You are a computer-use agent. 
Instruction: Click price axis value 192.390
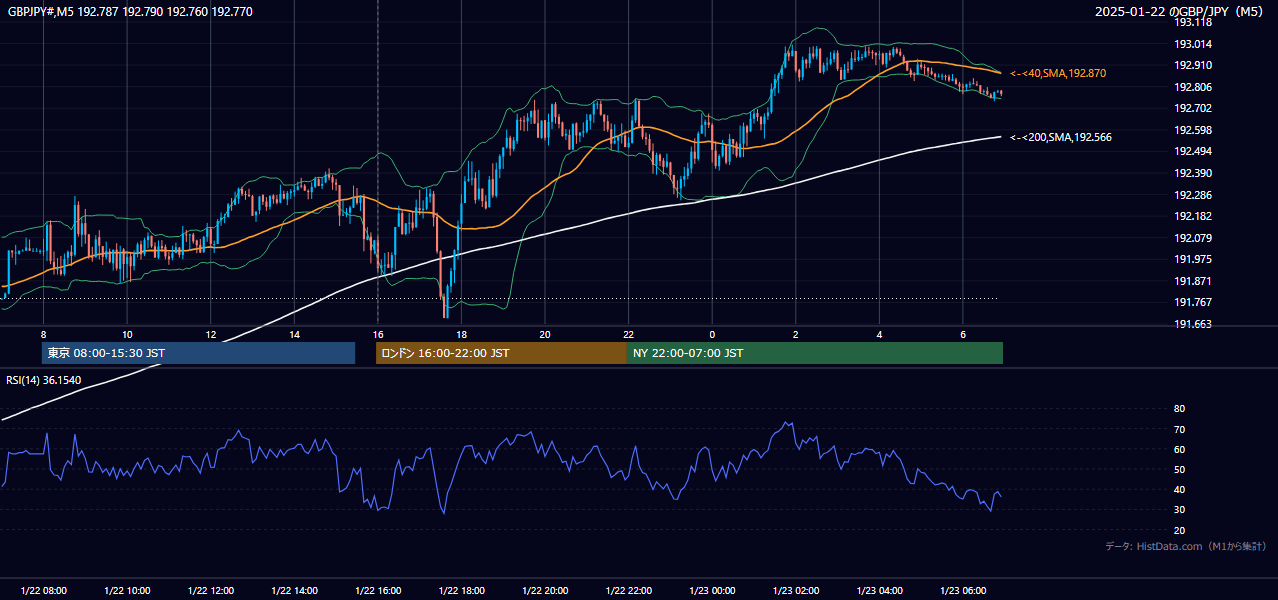[1193, 173]
